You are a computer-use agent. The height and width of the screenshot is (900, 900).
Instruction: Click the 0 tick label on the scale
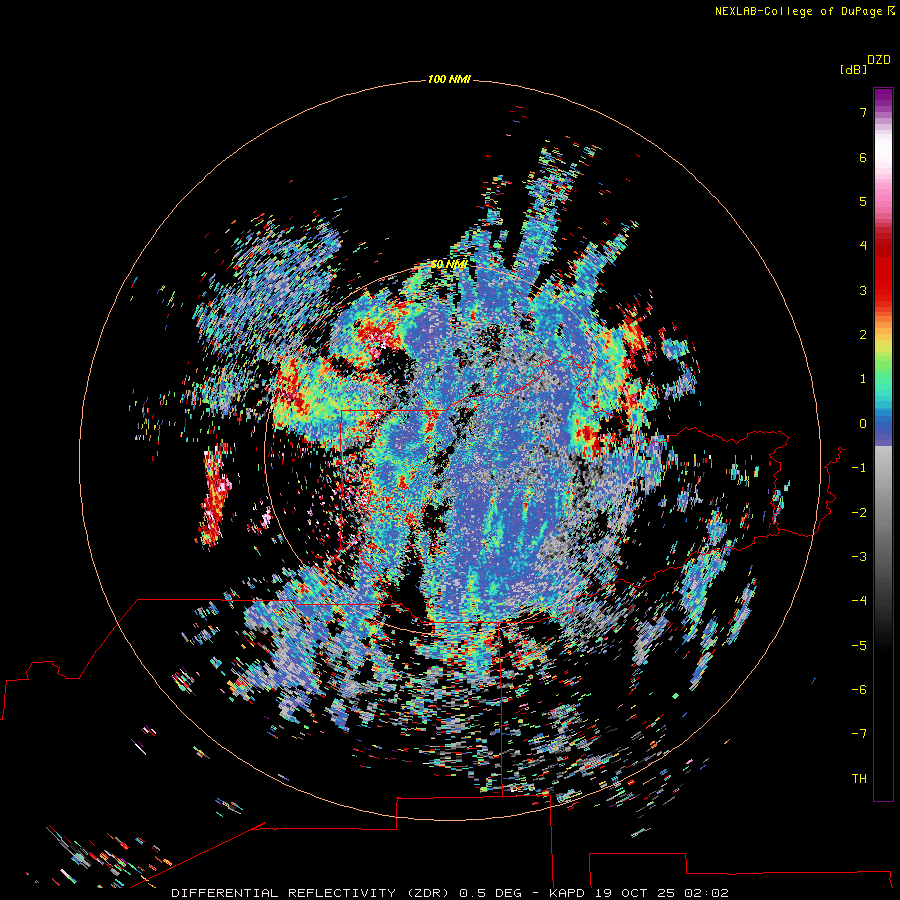tap(863, 424)
